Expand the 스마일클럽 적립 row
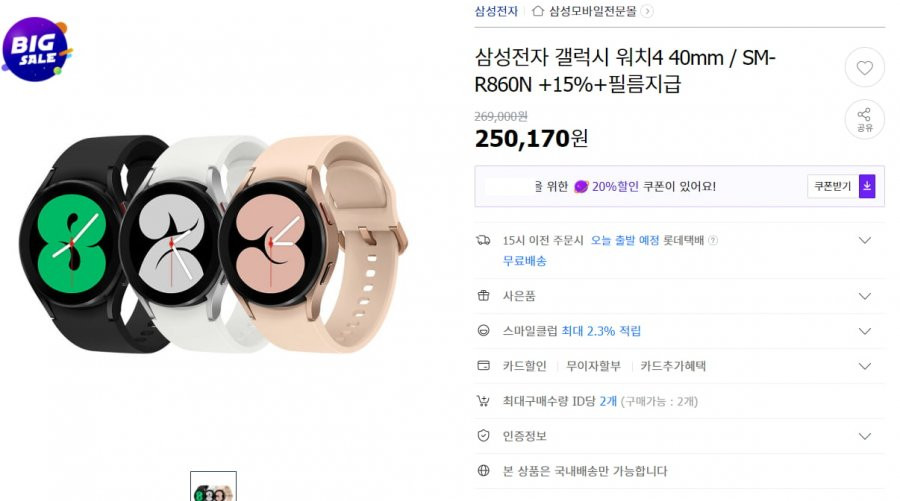 point(864,331)
